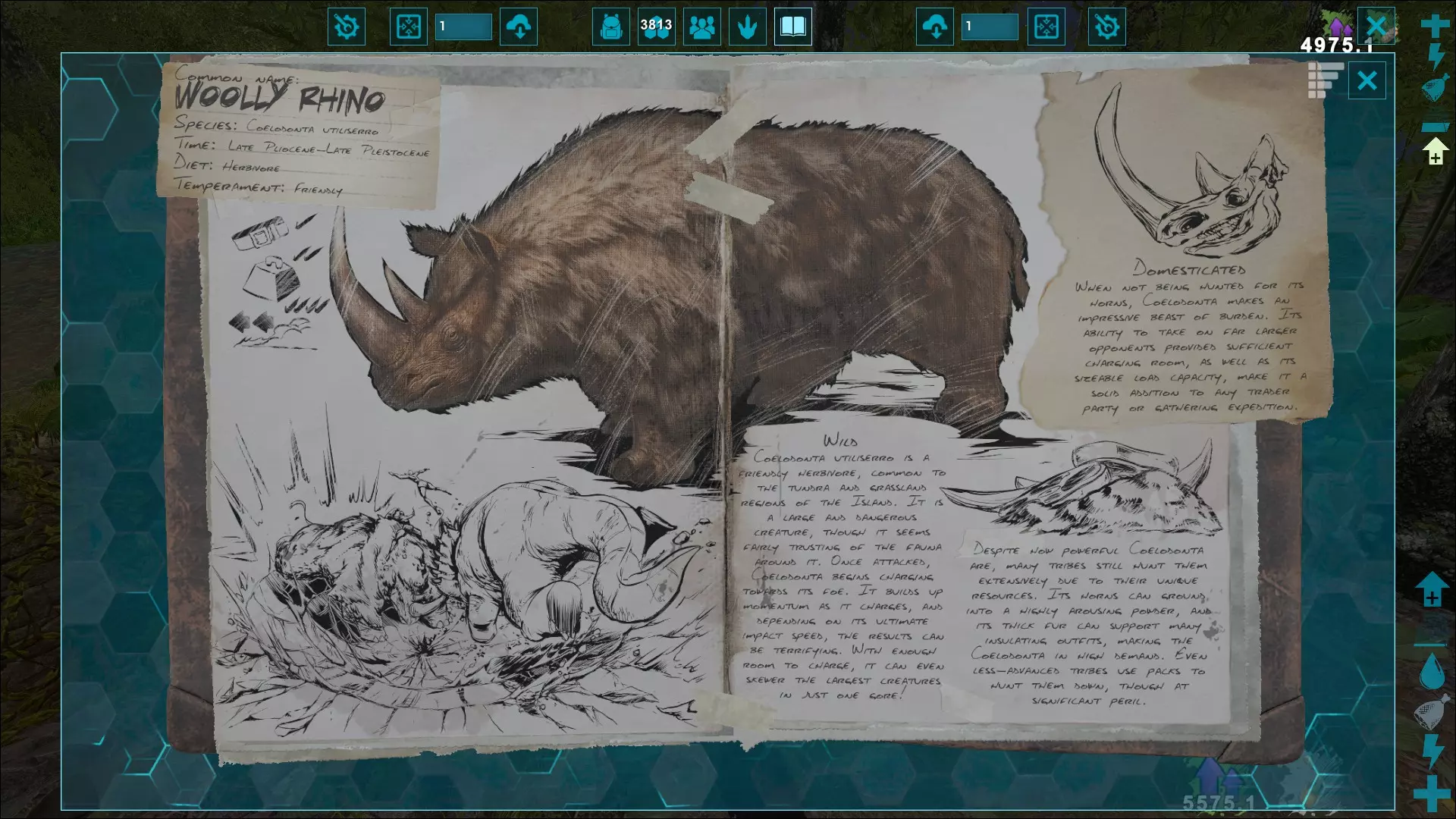Viewport: 1456px width, 819px height.
Task: Select the survivor notes open-book icon
Action: [792, 27]
